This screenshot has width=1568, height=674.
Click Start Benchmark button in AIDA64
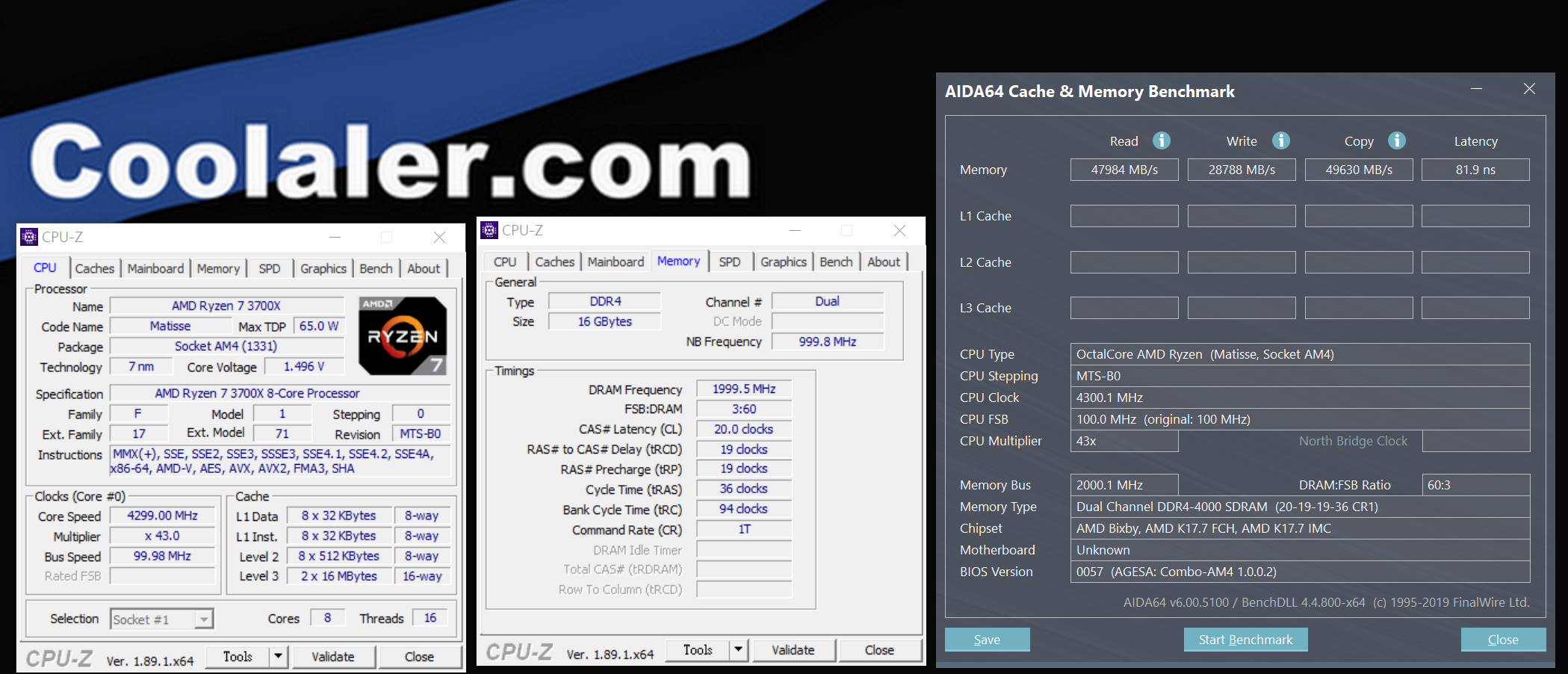coord(1245,640)
